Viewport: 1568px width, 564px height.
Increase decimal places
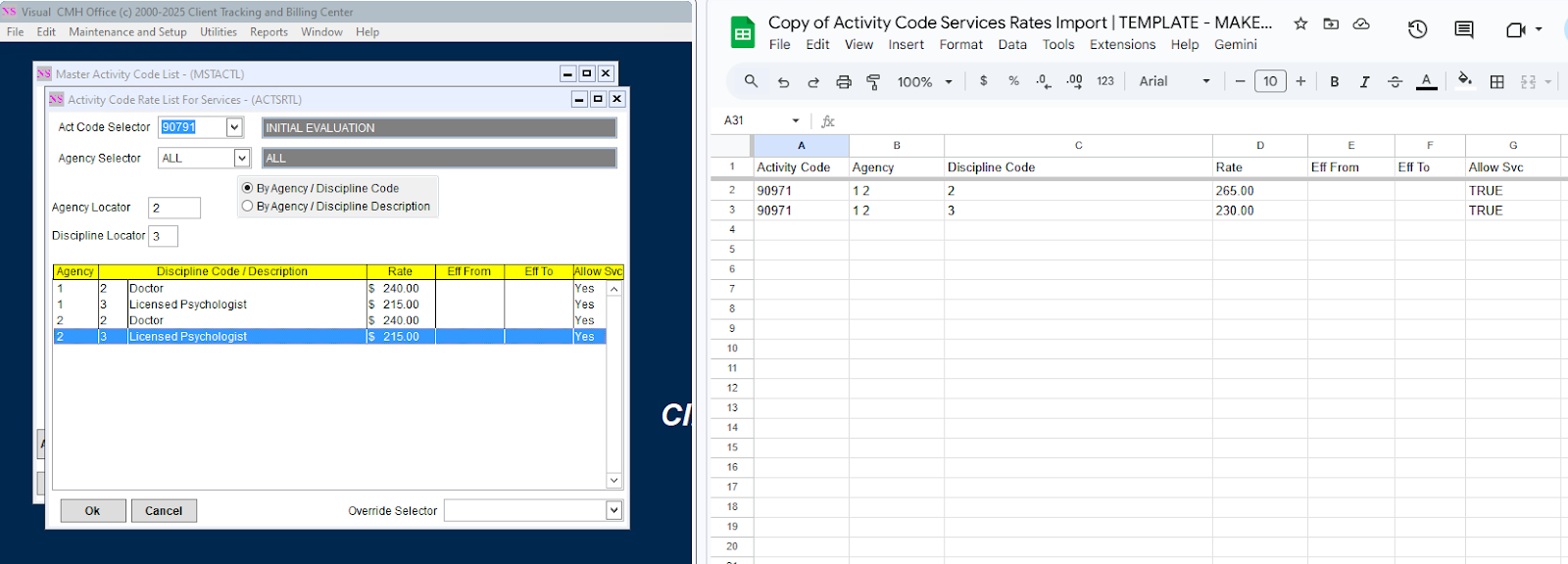(x=1075, y=81)
